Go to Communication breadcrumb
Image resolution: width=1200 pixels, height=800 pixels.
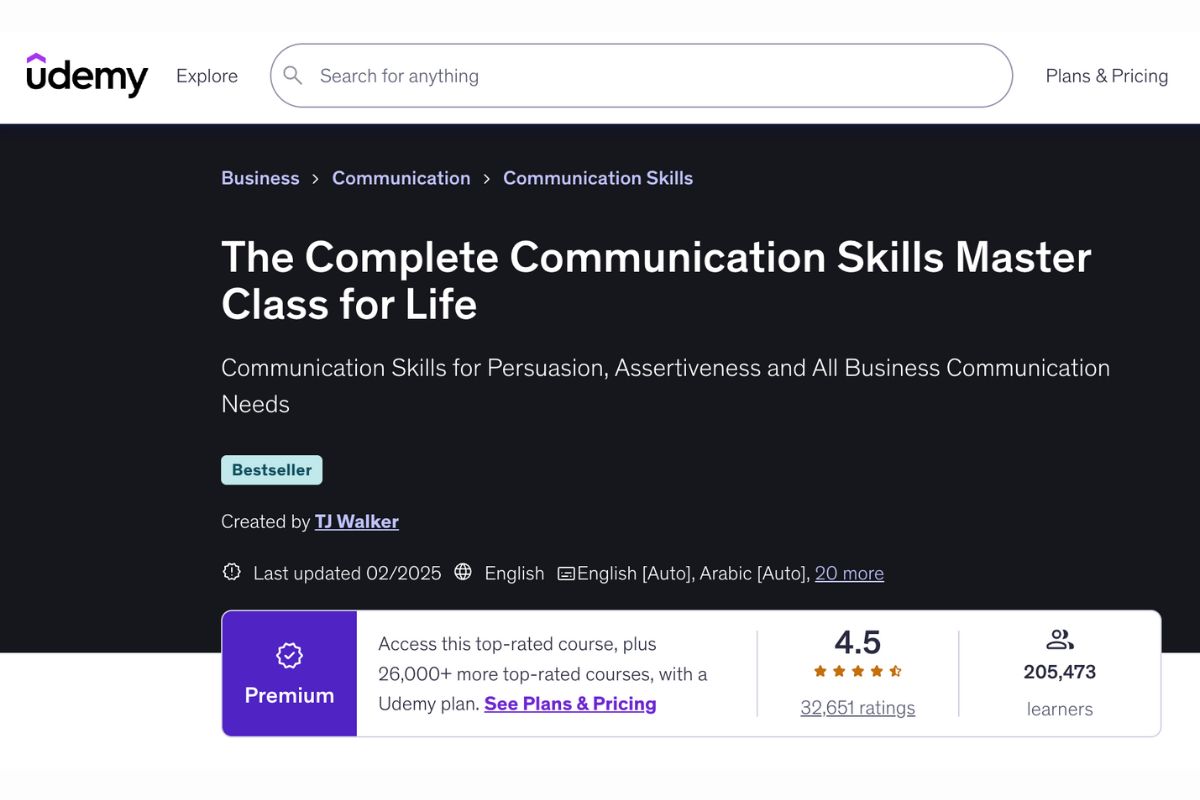pyautogui.click(x=401, y=178)
